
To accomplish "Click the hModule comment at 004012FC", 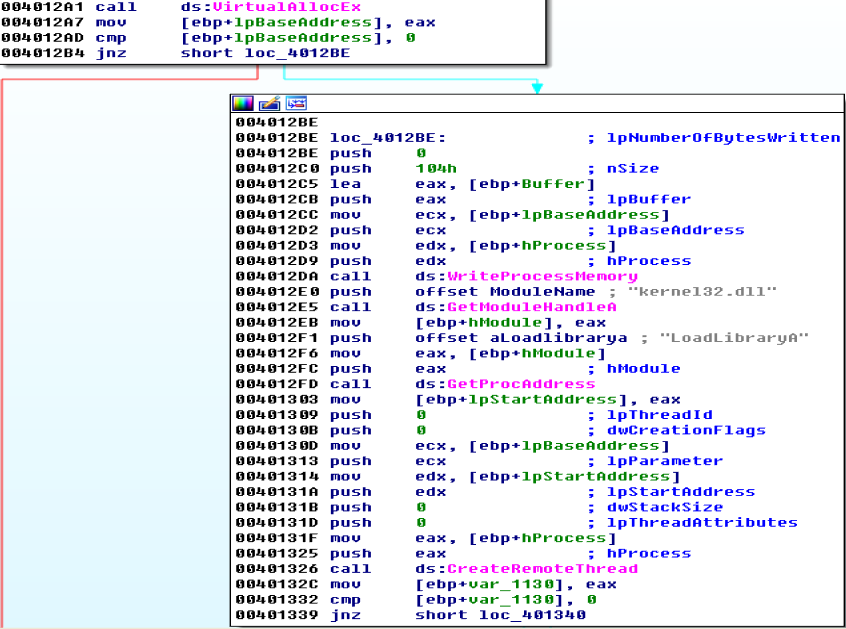I will [643, 368].
